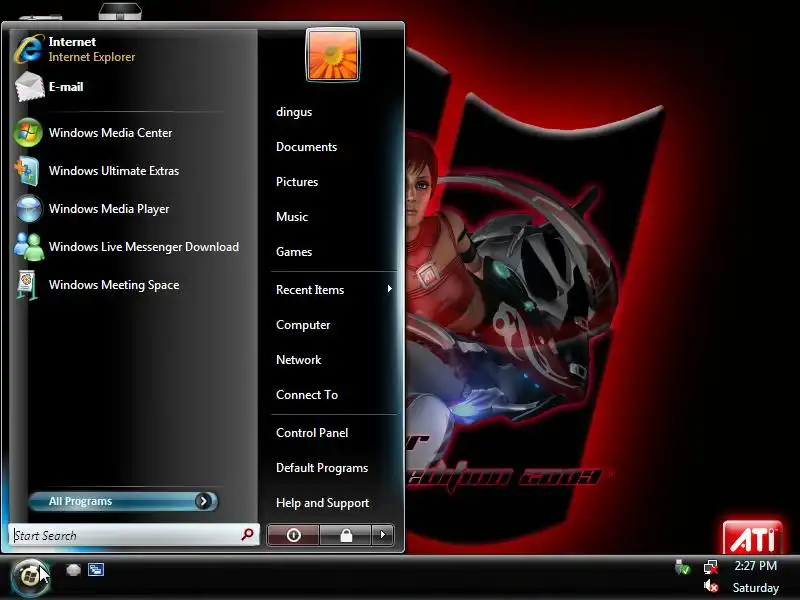
Task: Open Help and Support
Action: [x=322, y=503]
